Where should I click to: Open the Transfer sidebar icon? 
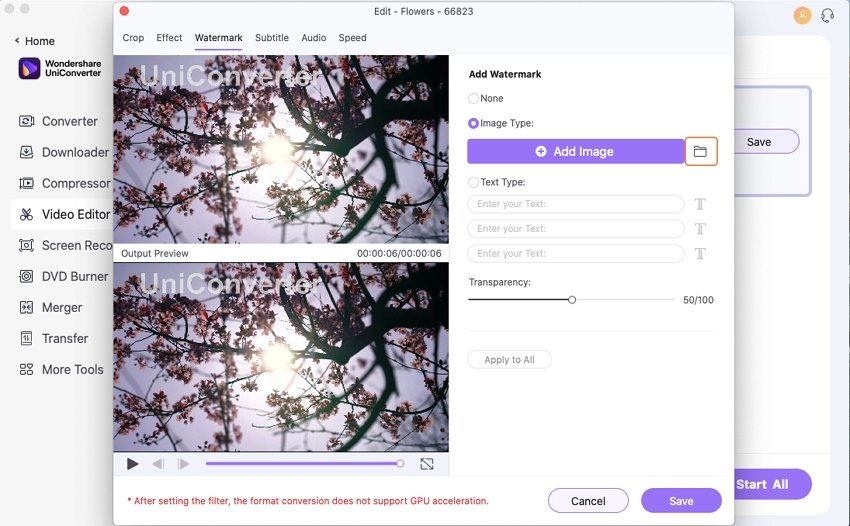click(26, 338)
